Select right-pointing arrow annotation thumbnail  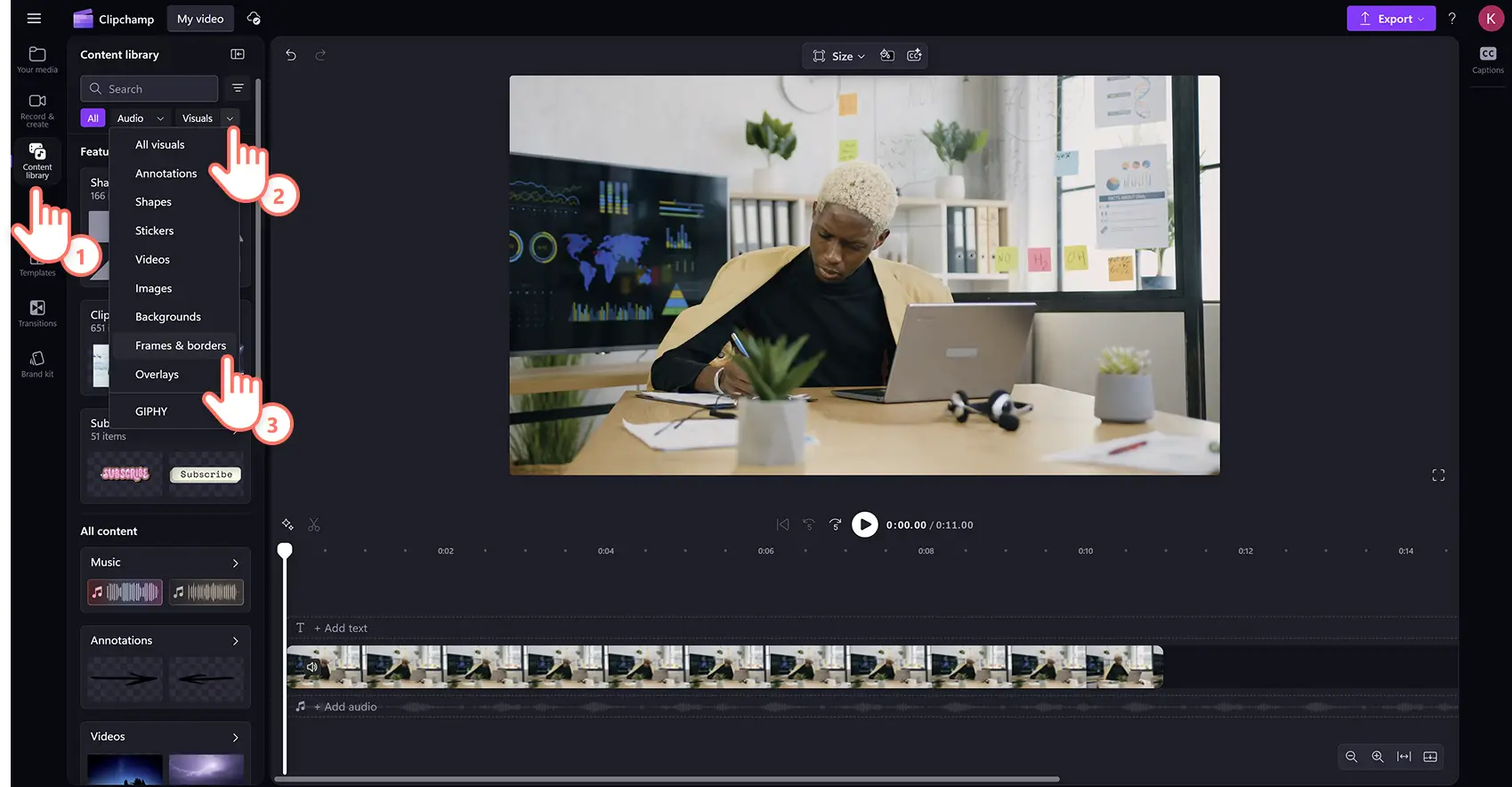tap(125, 678)
